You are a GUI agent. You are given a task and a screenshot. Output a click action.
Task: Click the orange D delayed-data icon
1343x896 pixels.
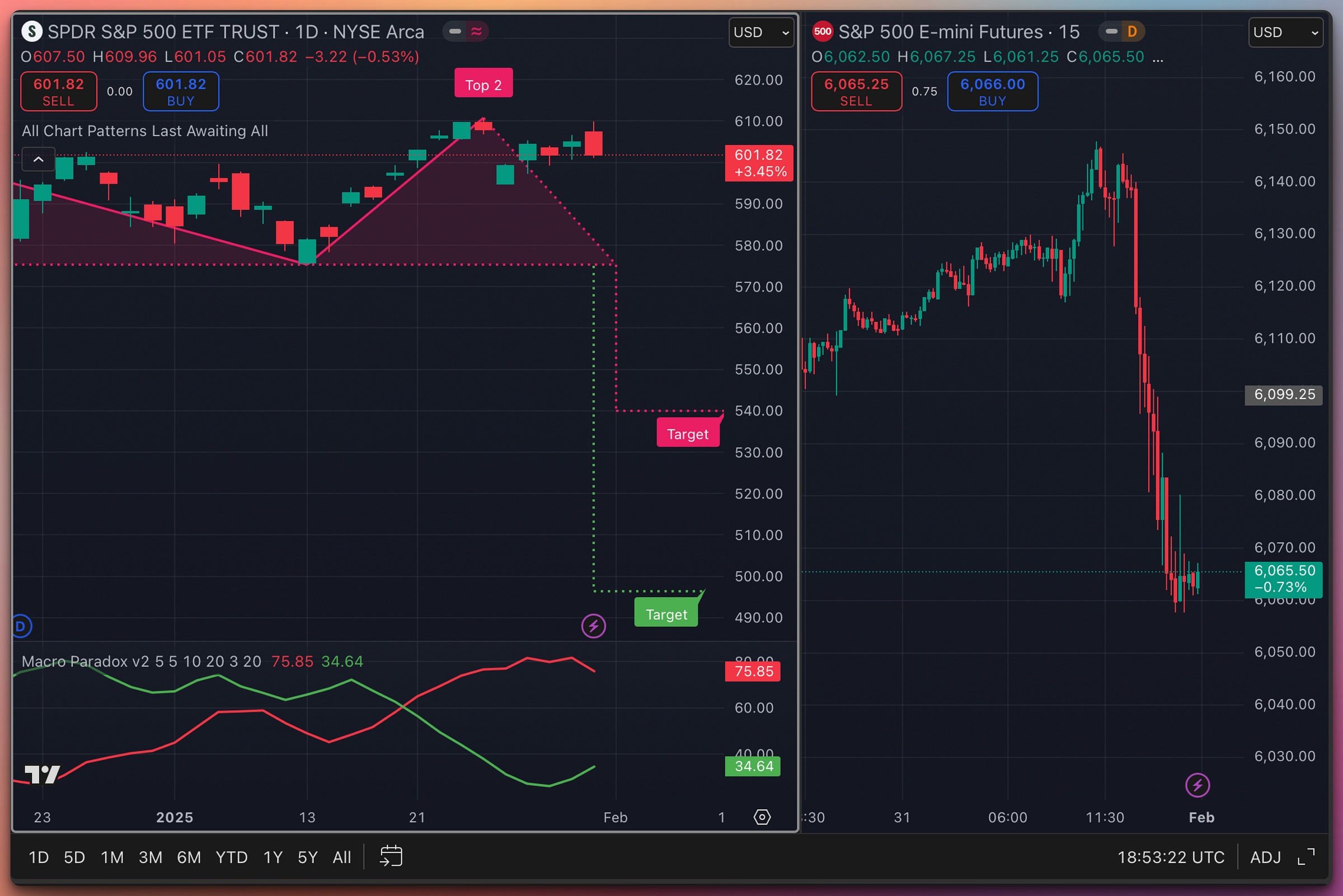tap(1131, 31)
